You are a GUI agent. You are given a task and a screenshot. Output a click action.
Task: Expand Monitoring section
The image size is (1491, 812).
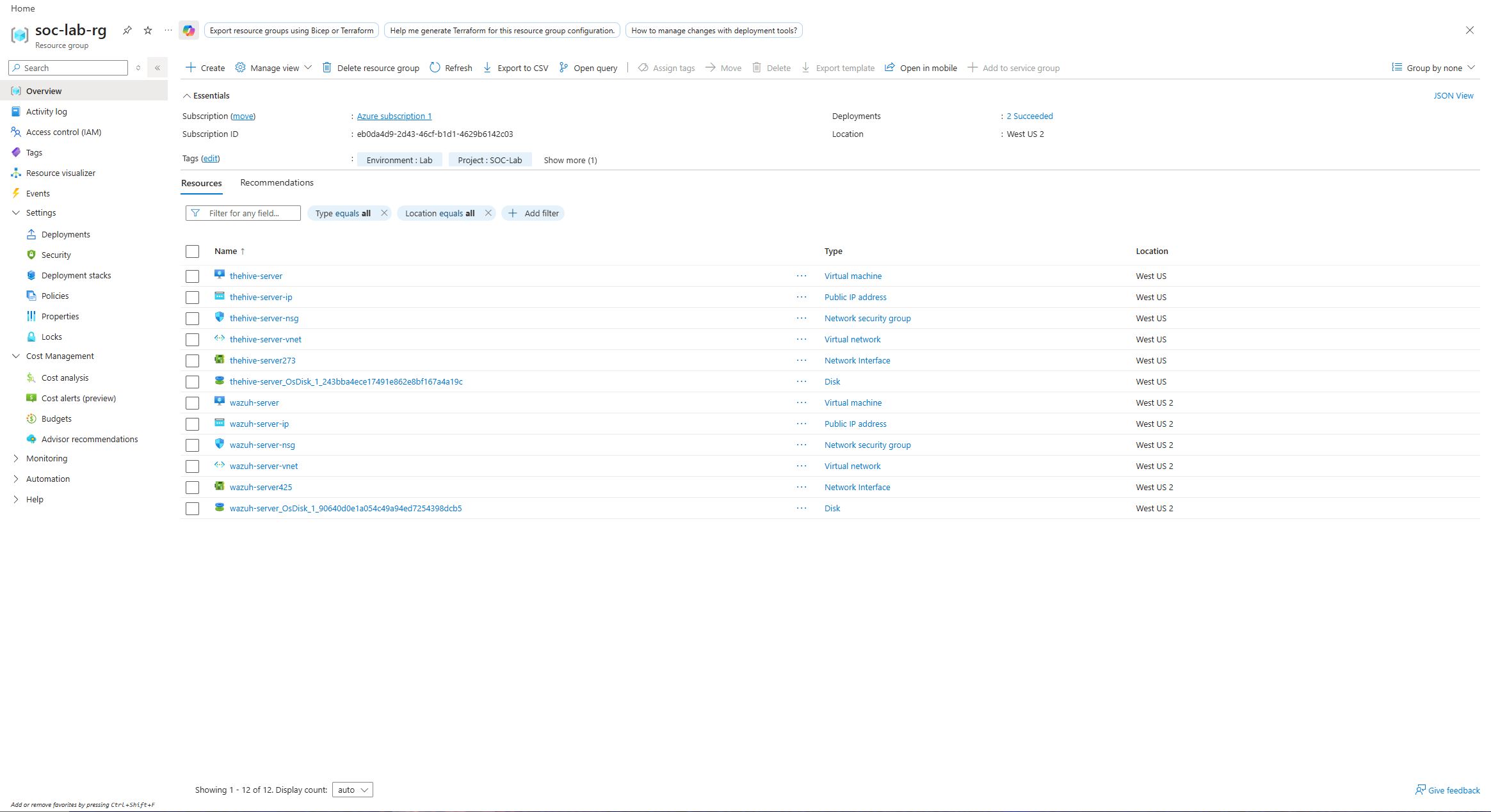pyautogui.click(x=16, y=458)
